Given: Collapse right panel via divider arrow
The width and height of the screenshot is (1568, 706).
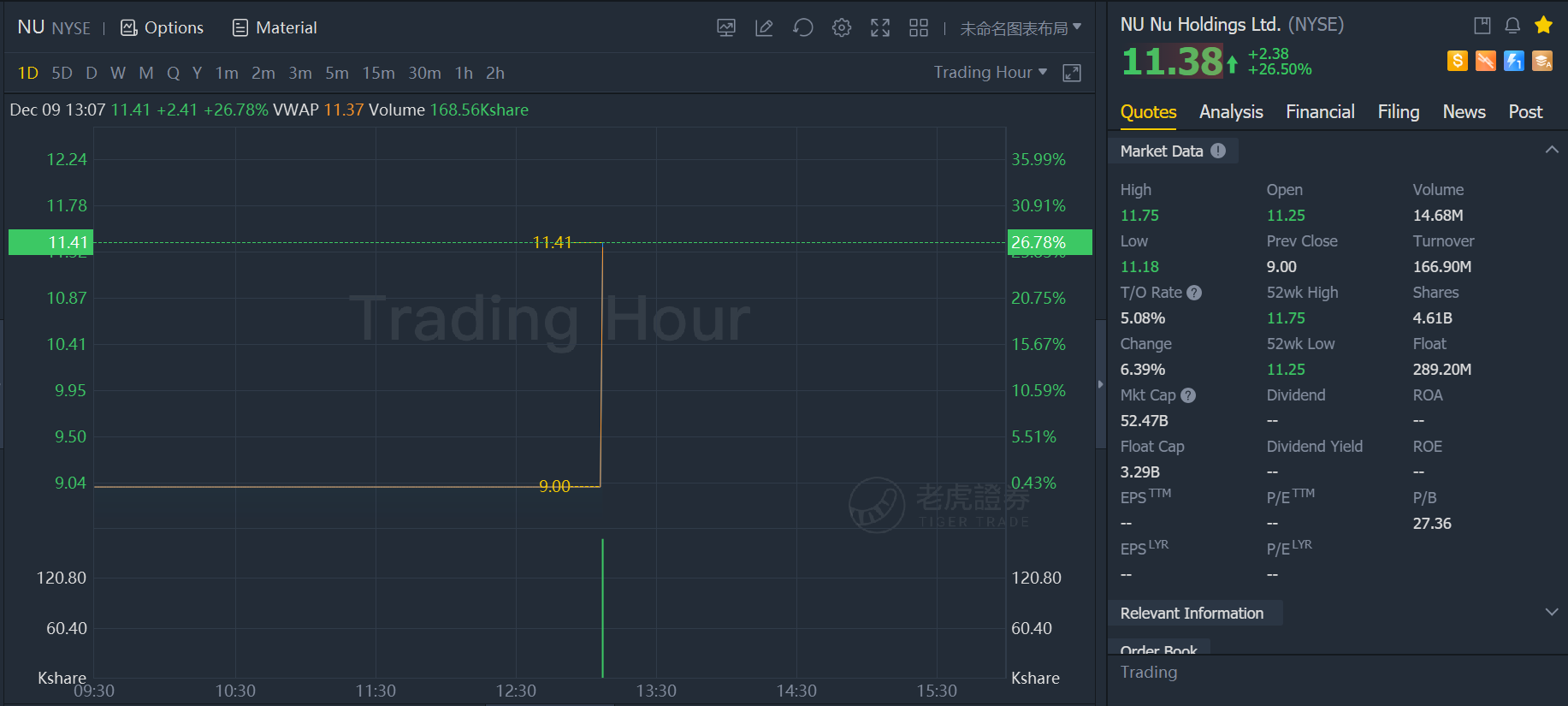Looking at the screenshot, I should [x=1101, y=384].
